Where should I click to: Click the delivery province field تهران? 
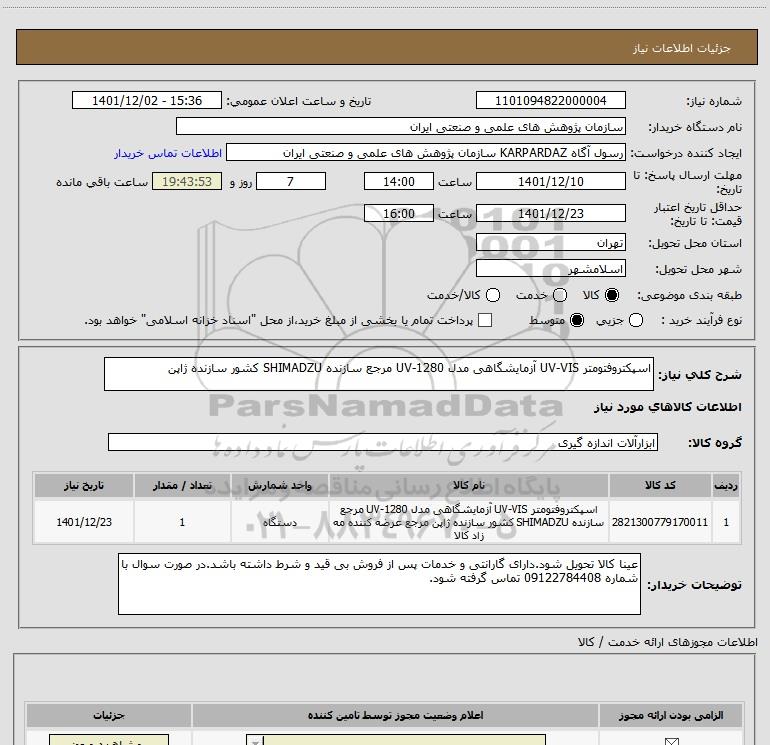[x=550, y=243]
